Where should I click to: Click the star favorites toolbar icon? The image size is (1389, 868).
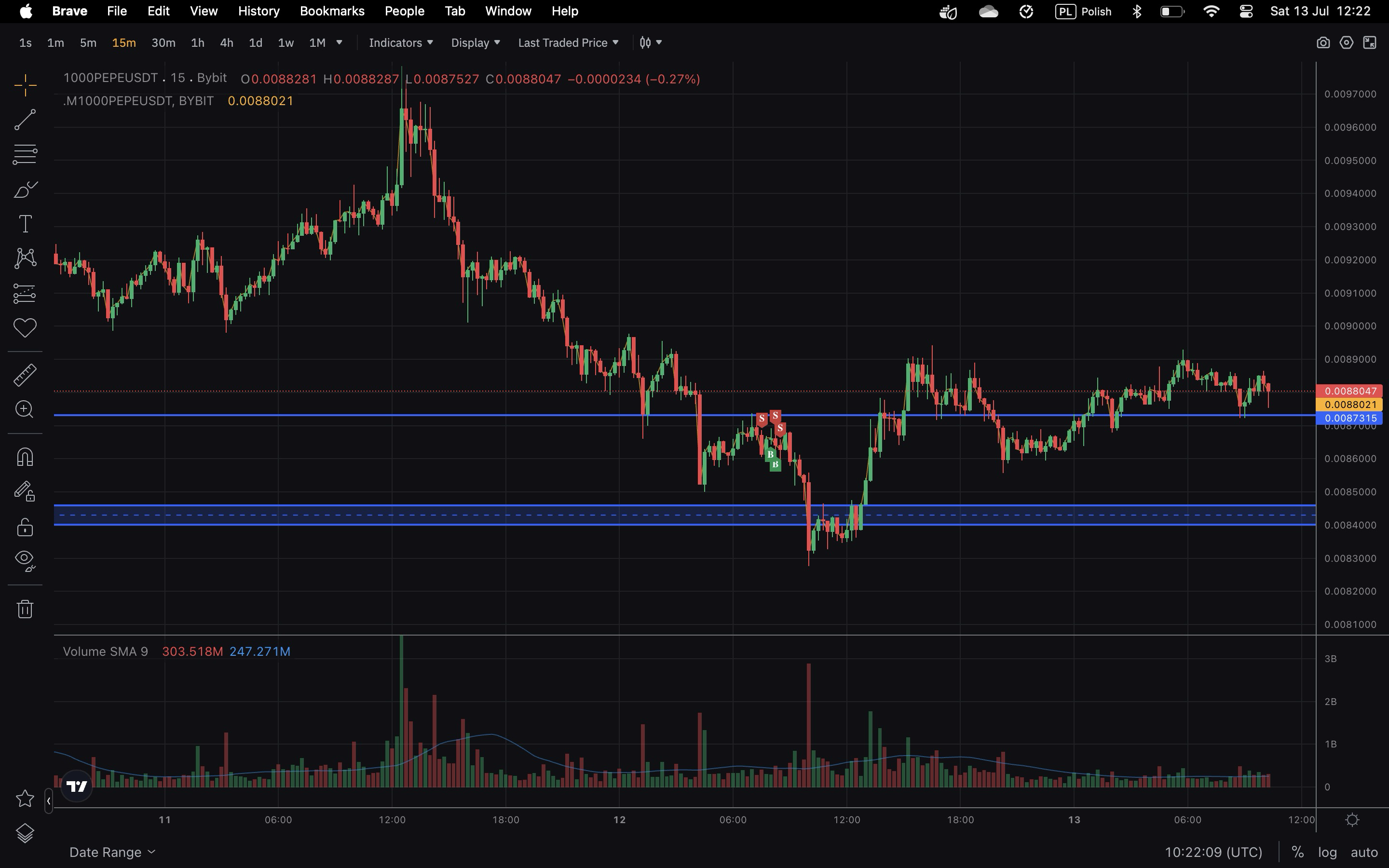pyautogui.click(x=25, y=798)
